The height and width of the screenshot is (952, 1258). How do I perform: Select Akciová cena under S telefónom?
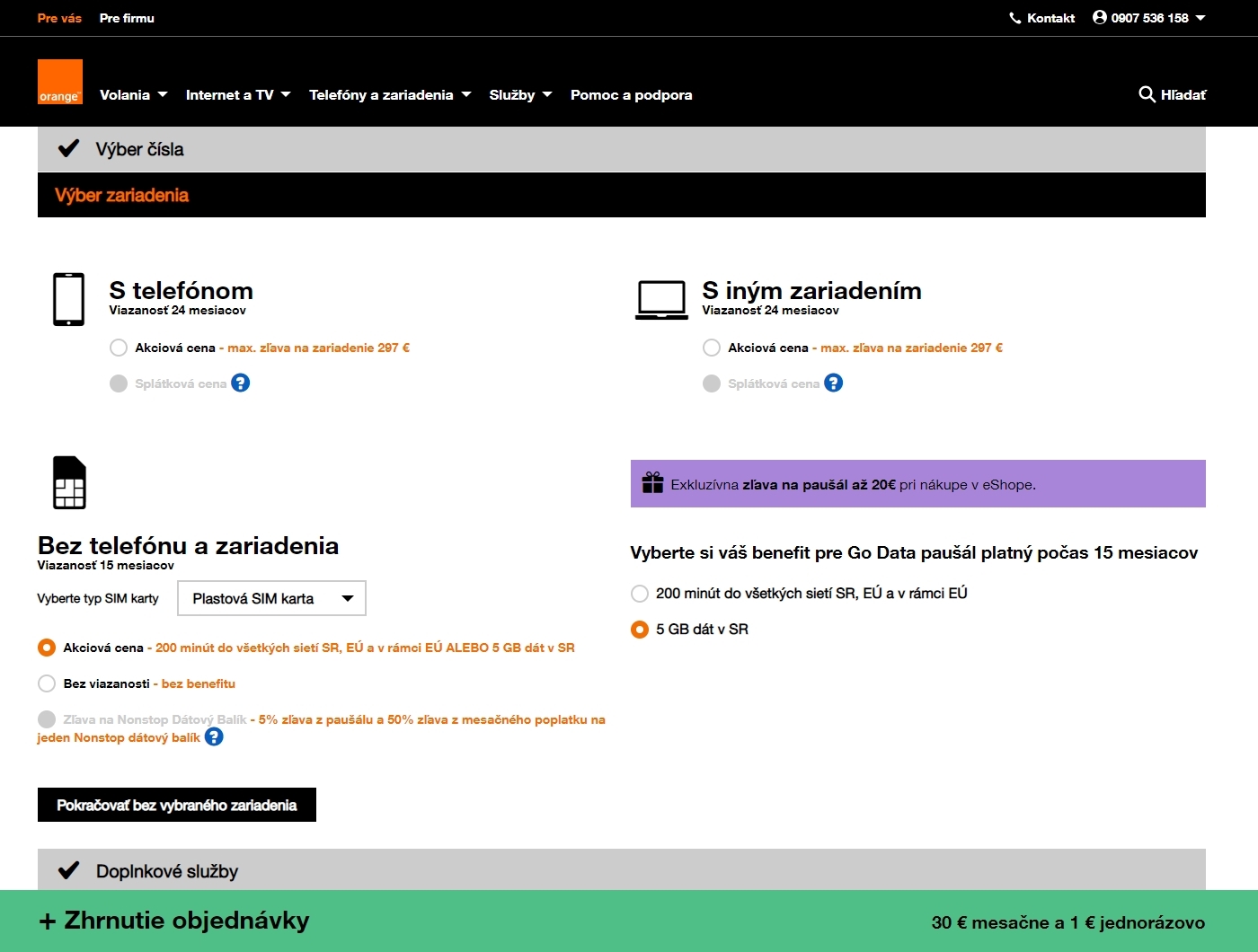tap(119, 348)
